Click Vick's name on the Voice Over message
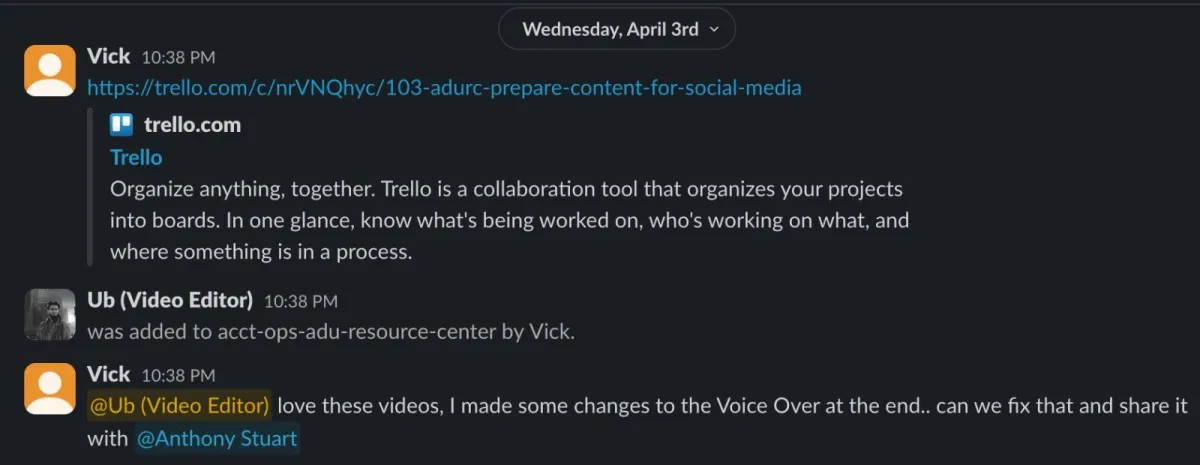1200x465 pixels. pyautogui.click(x=109, y=375)
